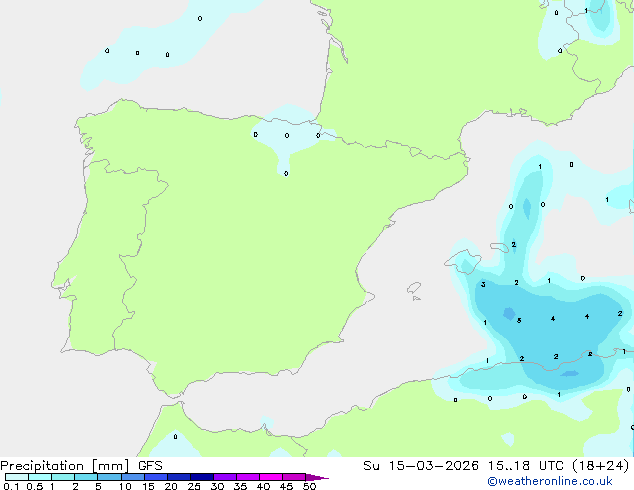
Task: Click the legend label '15'
Action: click(x=148, y=486)
